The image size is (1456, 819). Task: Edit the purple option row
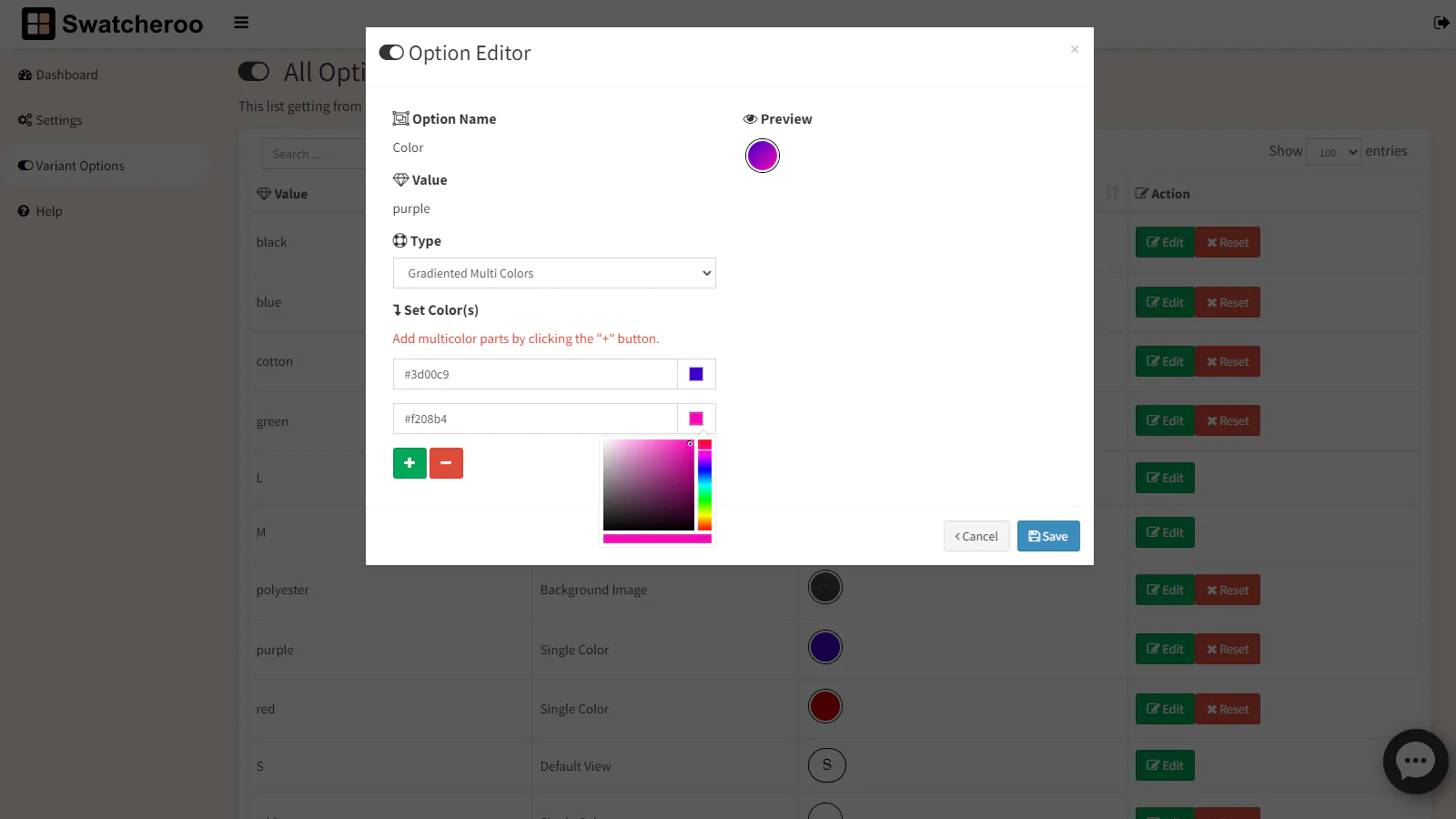click(1165, 649)
